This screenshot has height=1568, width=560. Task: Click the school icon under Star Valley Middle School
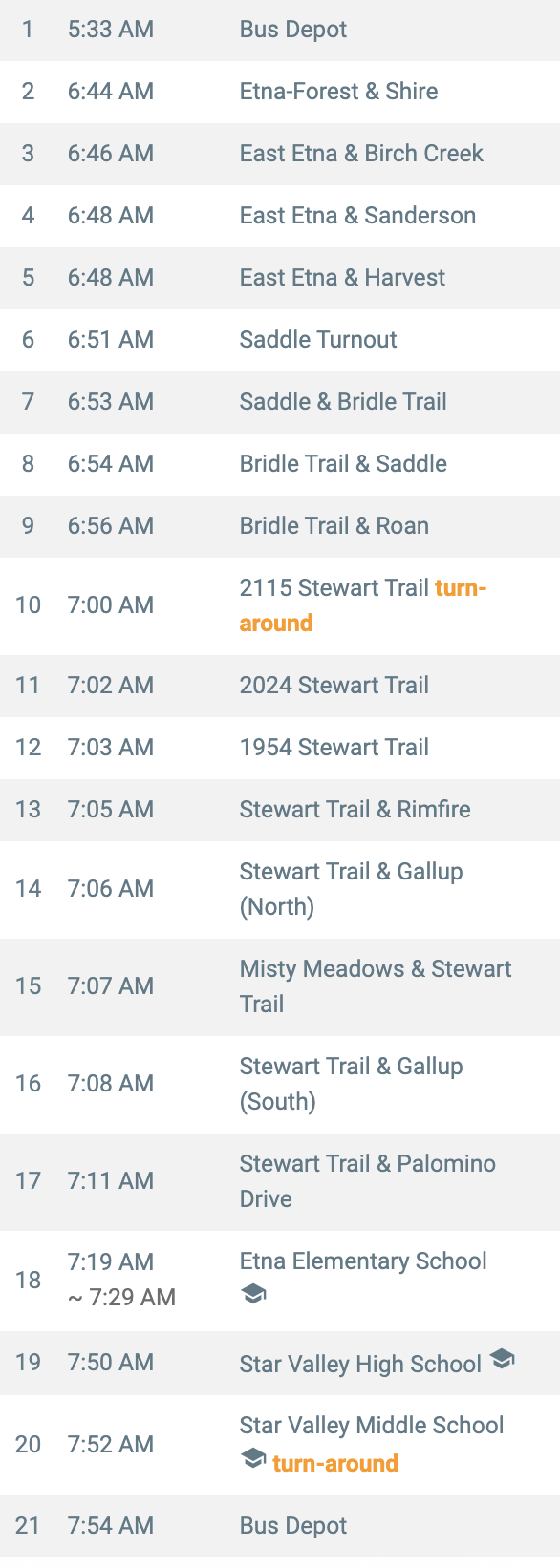click(x=253, y=1458)
